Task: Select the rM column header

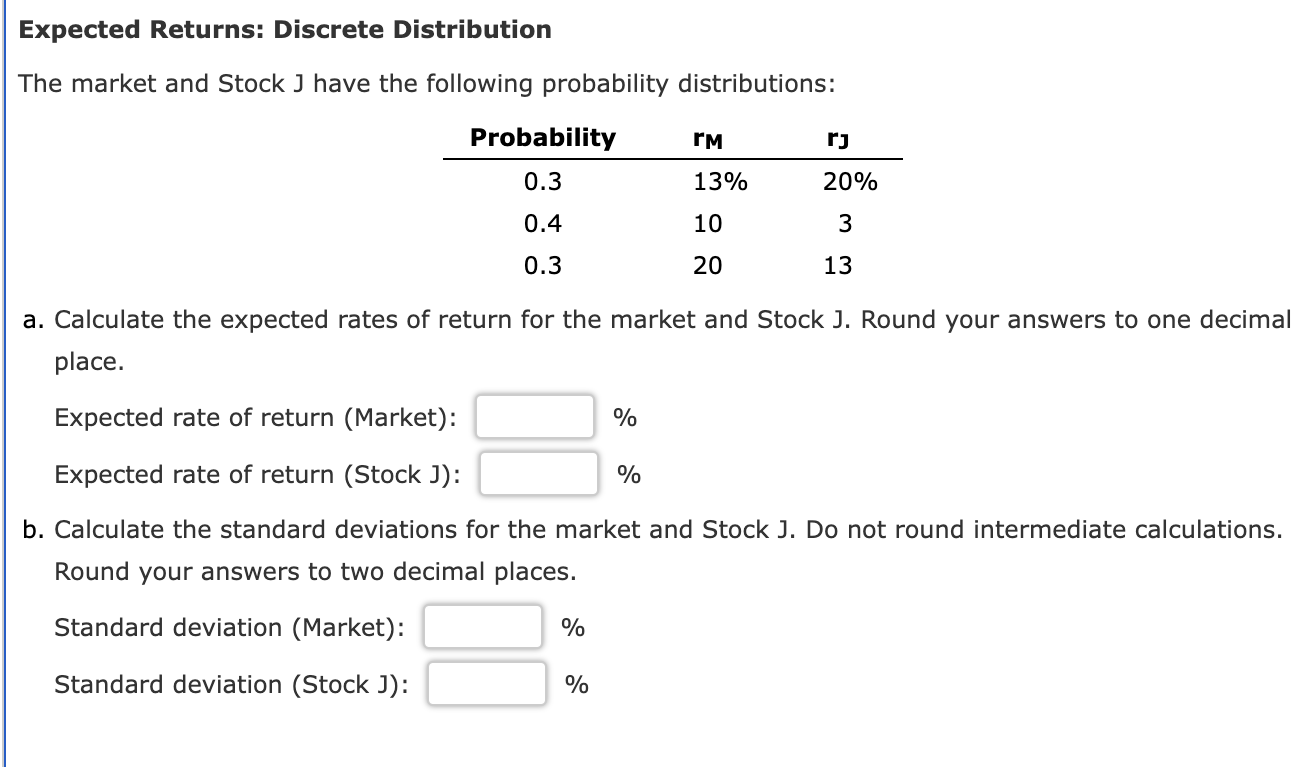Action: (707, 139)
